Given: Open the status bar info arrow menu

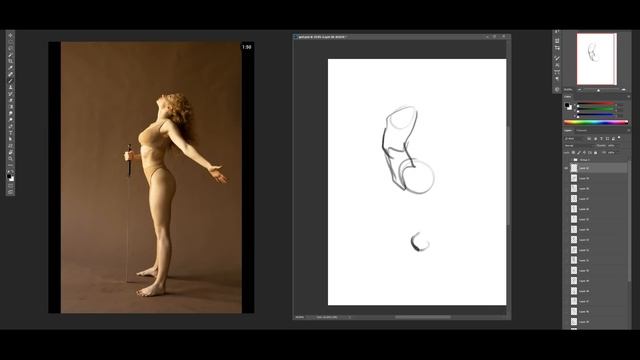Looking at the screenshot, I should tap(350, 317).
